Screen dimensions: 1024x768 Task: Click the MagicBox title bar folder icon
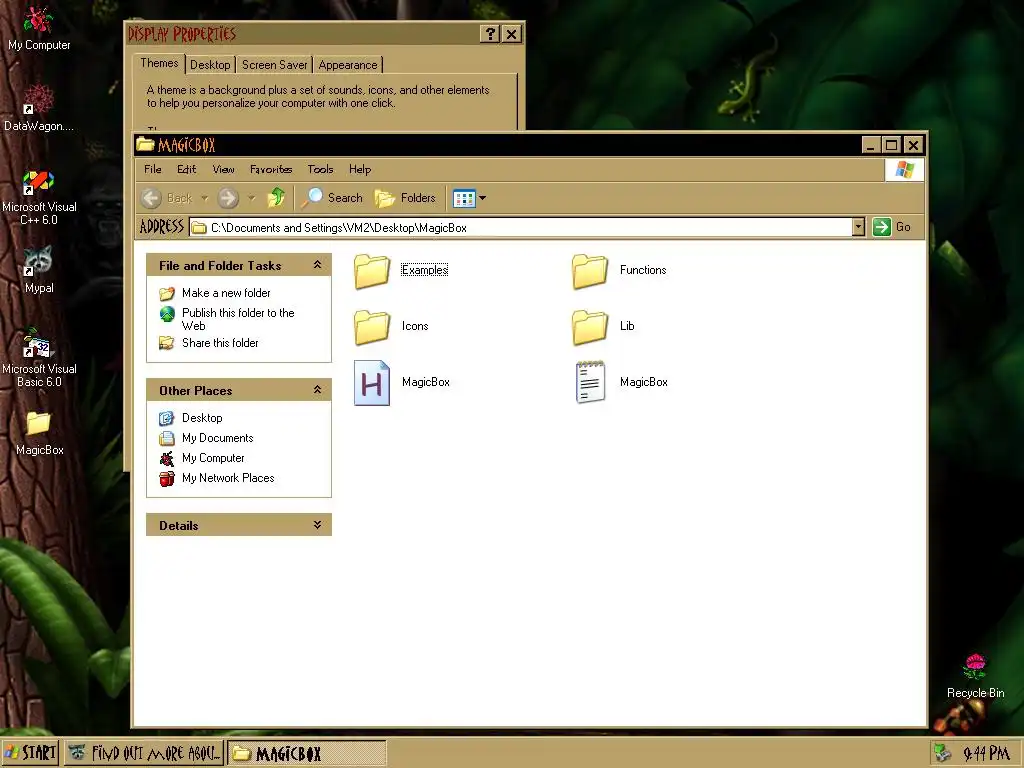[x=145, y=144]
